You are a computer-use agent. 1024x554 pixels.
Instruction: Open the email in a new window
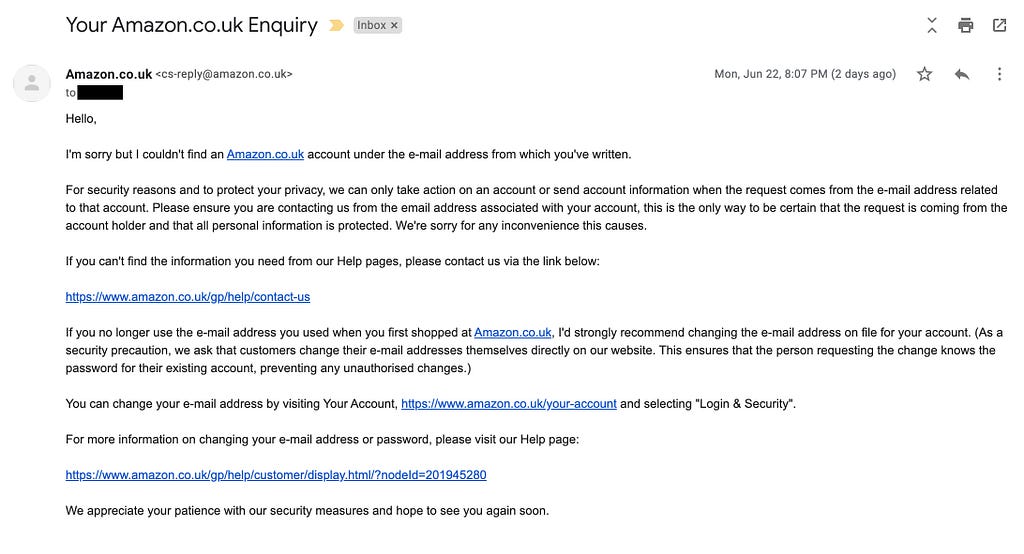[x=999, y=25]
